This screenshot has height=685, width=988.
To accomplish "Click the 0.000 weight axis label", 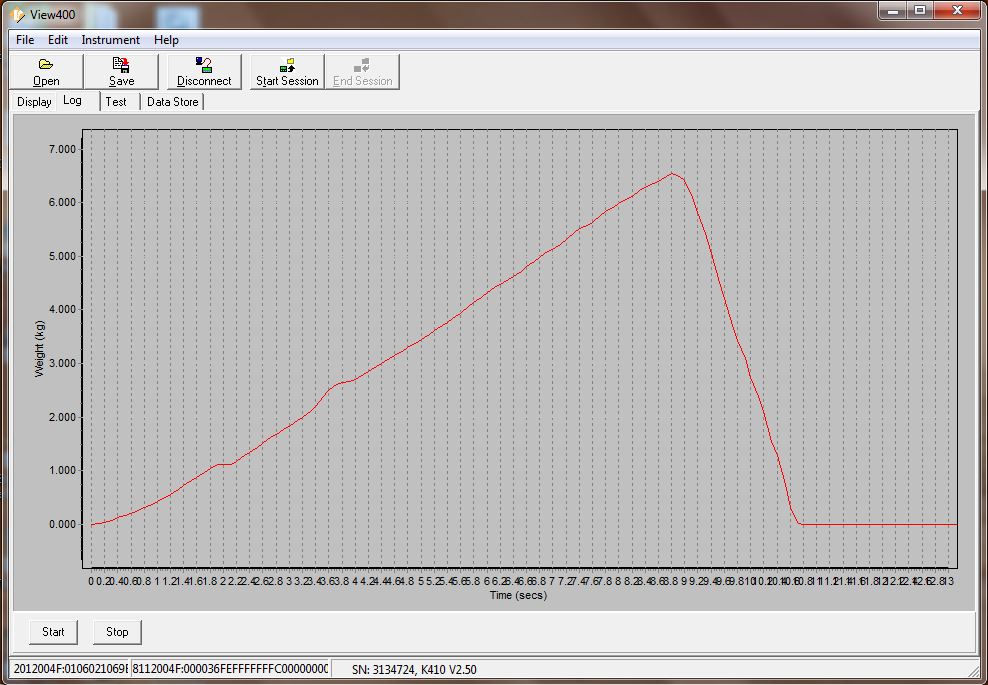I will click(62, 524).
